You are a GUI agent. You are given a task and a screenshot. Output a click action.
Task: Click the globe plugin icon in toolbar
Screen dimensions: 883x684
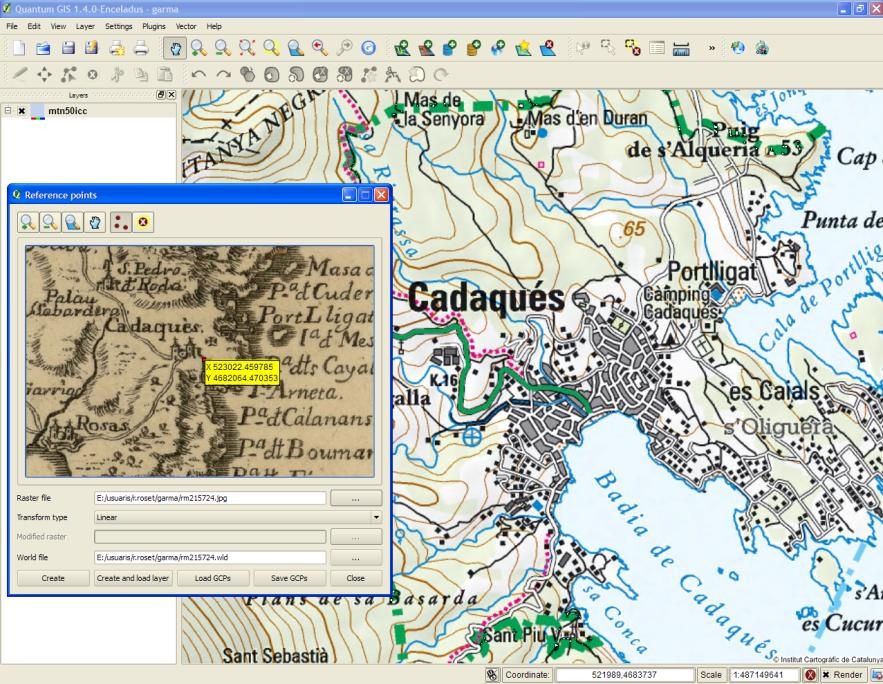738,48
